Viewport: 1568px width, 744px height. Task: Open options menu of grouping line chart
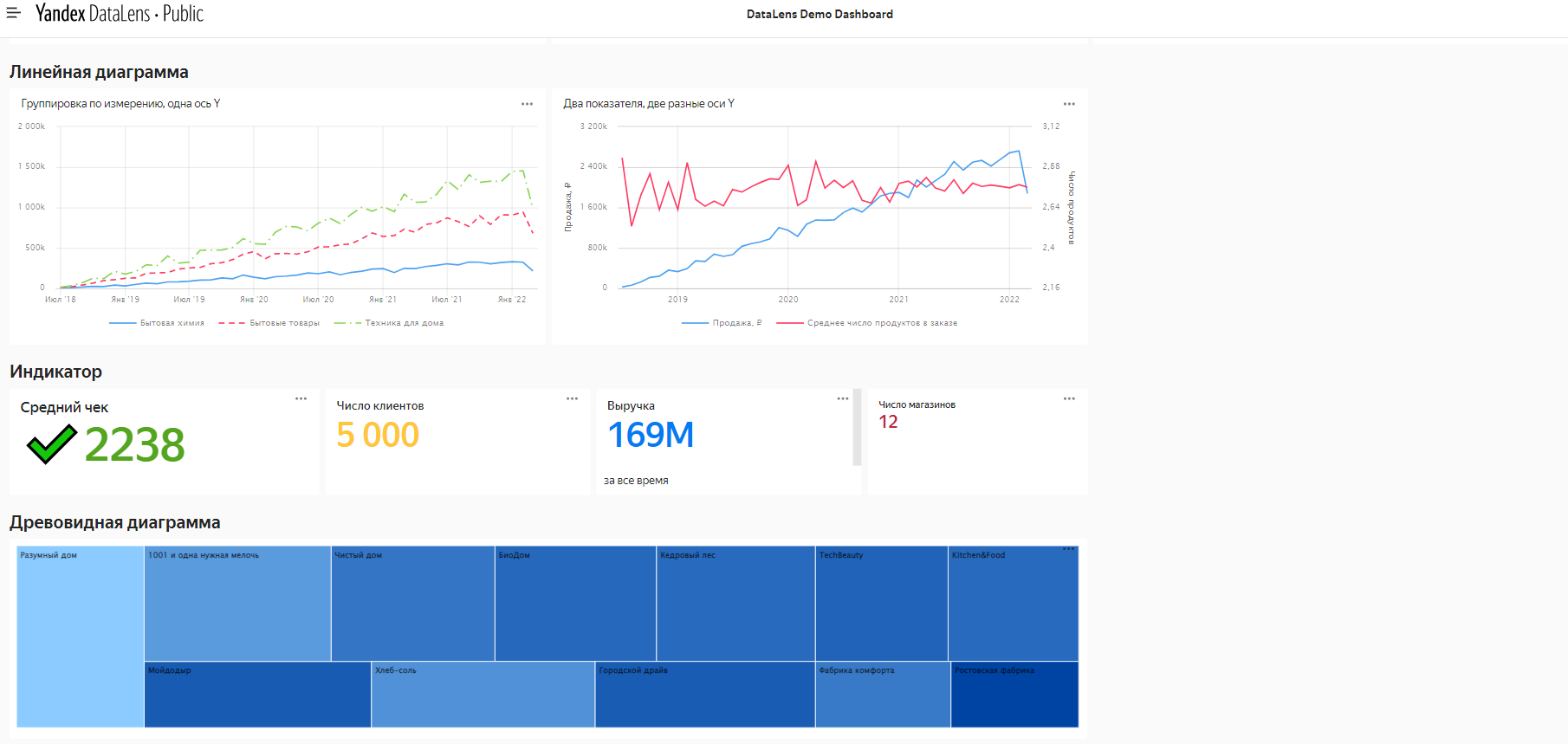(x=527, y=104)
